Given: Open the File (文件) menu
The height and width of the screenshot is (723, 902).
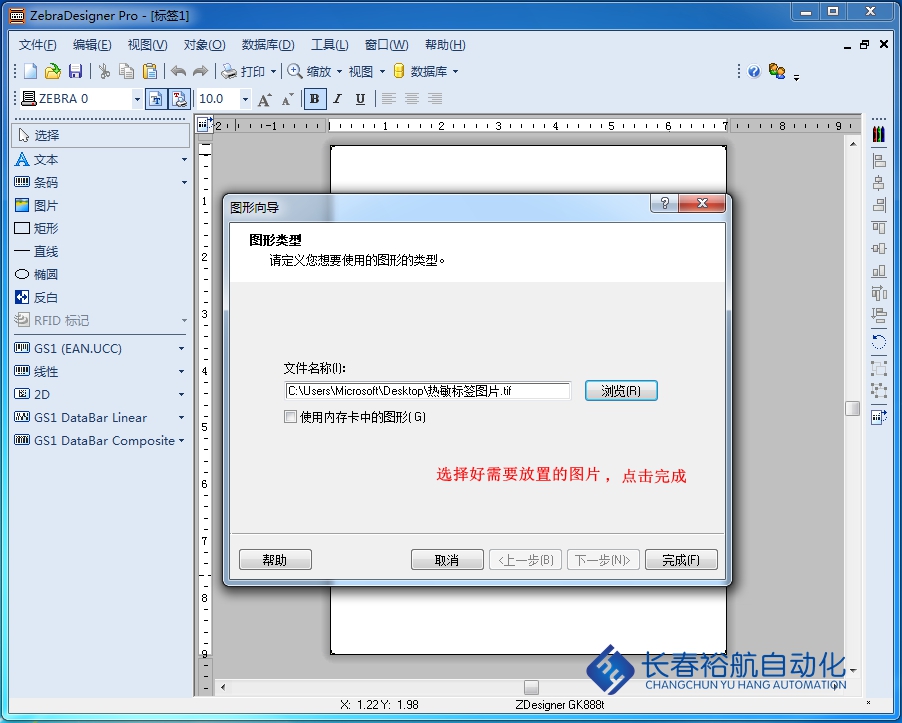Looking at the screenshot, I should point(38,45).
